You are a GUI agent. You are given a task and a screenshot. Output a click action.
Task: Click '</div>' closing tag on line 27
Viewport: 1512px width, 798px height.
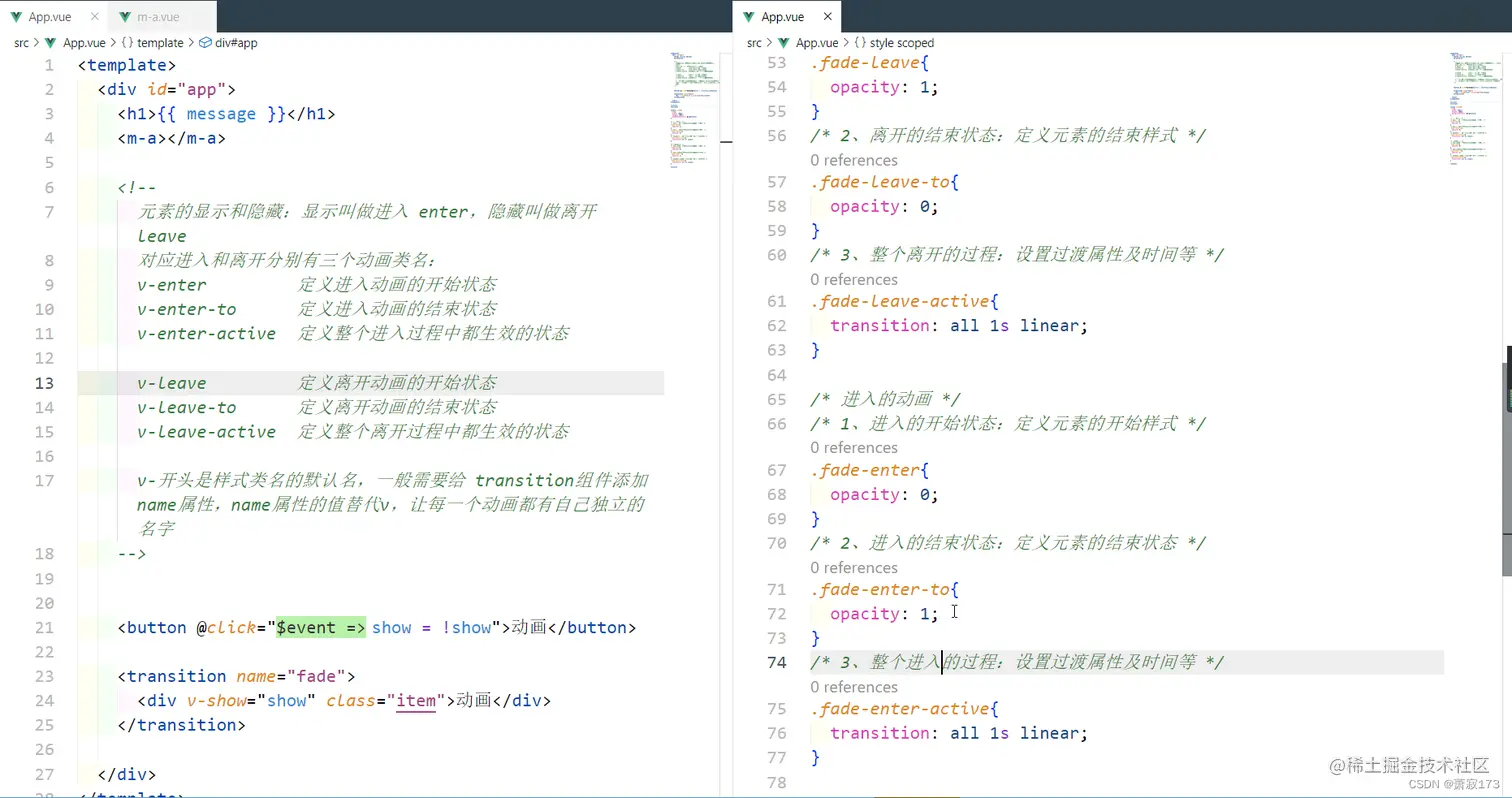coord(127,774)
